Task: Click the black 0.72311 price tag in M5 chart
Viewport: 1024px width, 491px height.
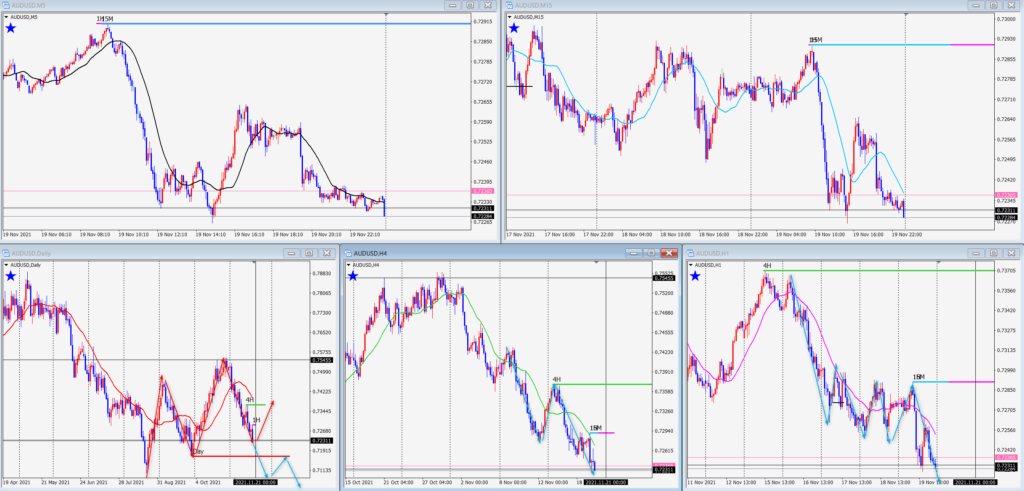Action: point(483,208)
